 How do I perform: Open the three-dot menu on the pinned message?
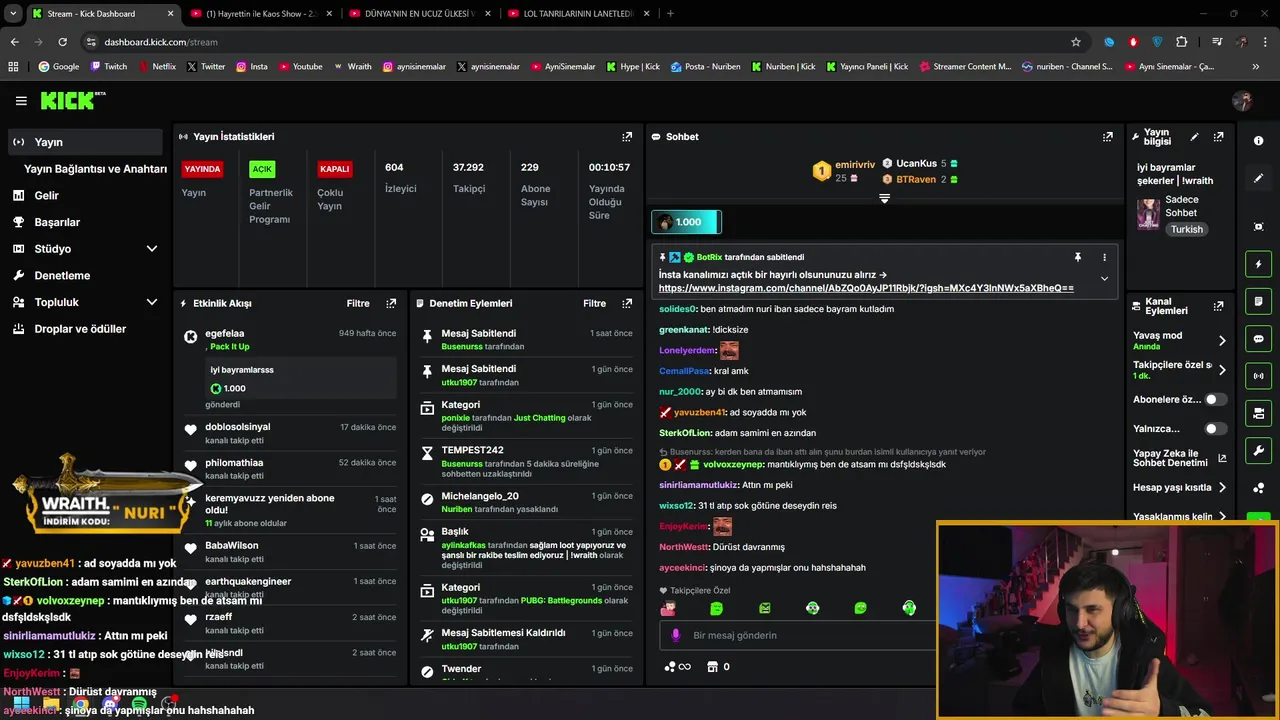coord(1104,257)
